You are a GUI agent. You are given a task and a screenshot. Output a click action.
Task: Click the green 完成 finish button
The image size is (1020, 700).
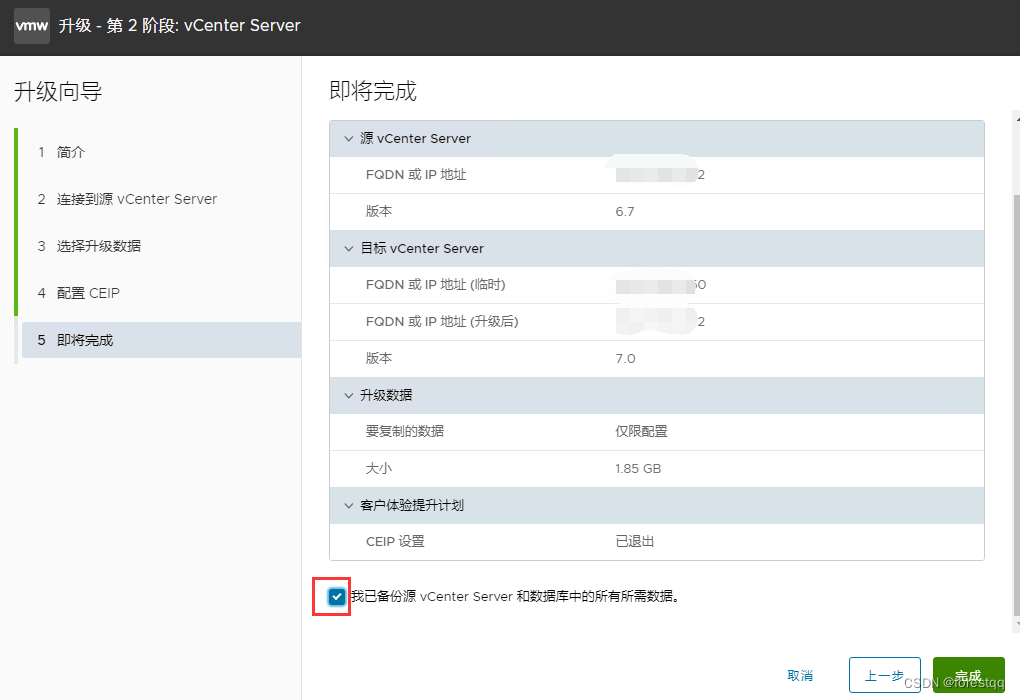[969, 675]
